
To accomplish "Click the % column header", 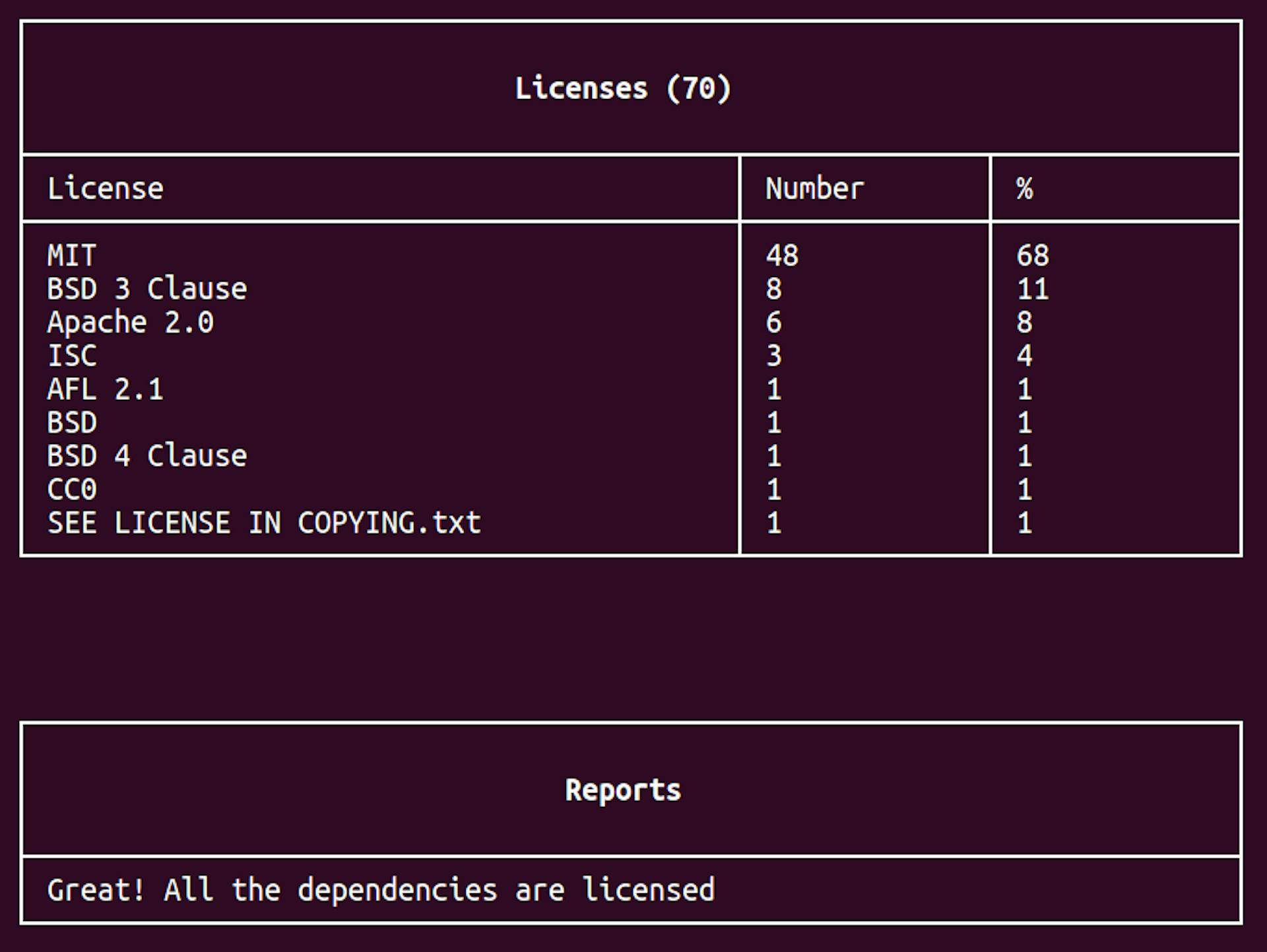I will (1024, 189).
